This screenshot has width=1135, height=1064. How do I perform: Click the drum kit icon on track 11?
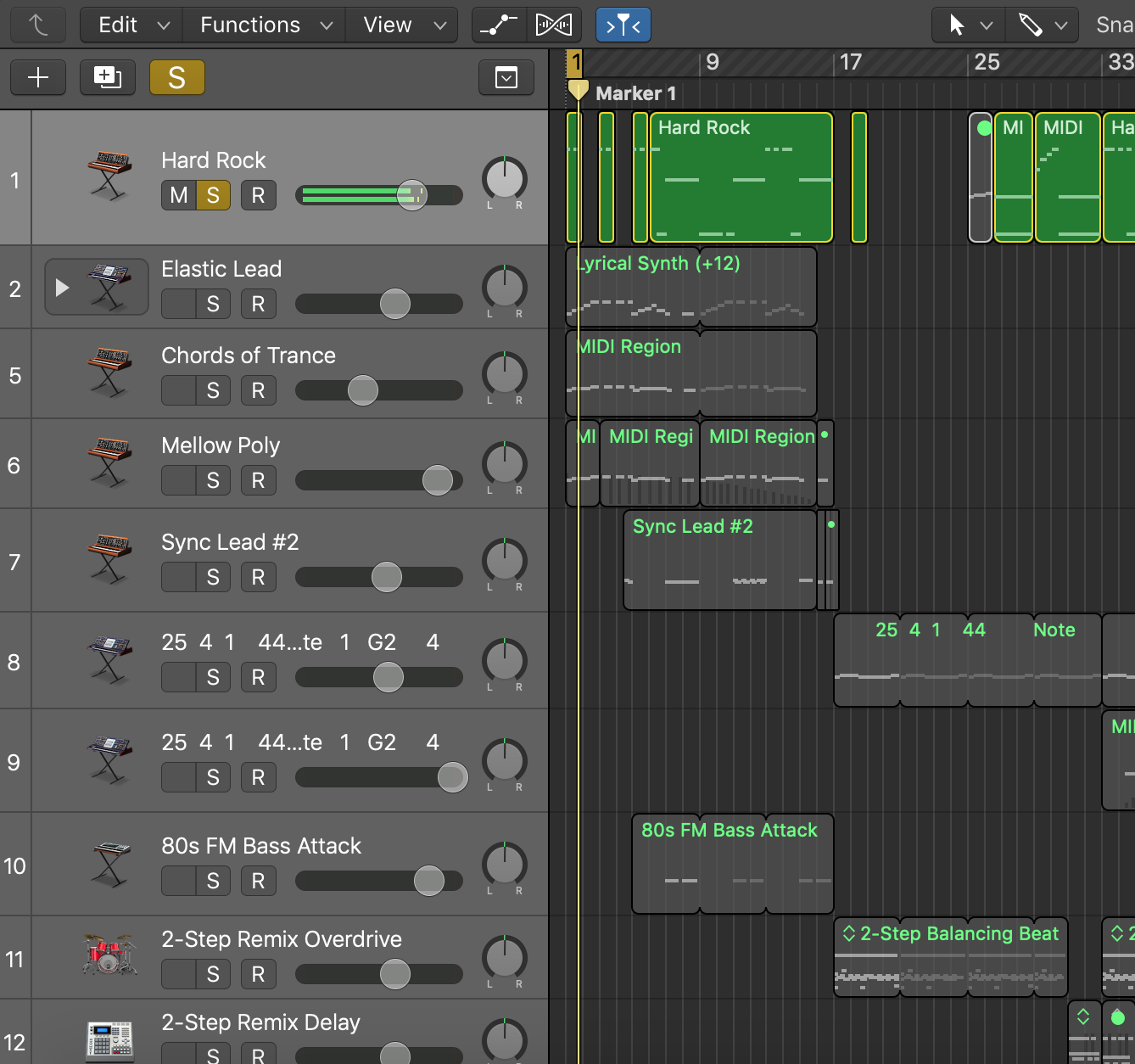[109, 955]
